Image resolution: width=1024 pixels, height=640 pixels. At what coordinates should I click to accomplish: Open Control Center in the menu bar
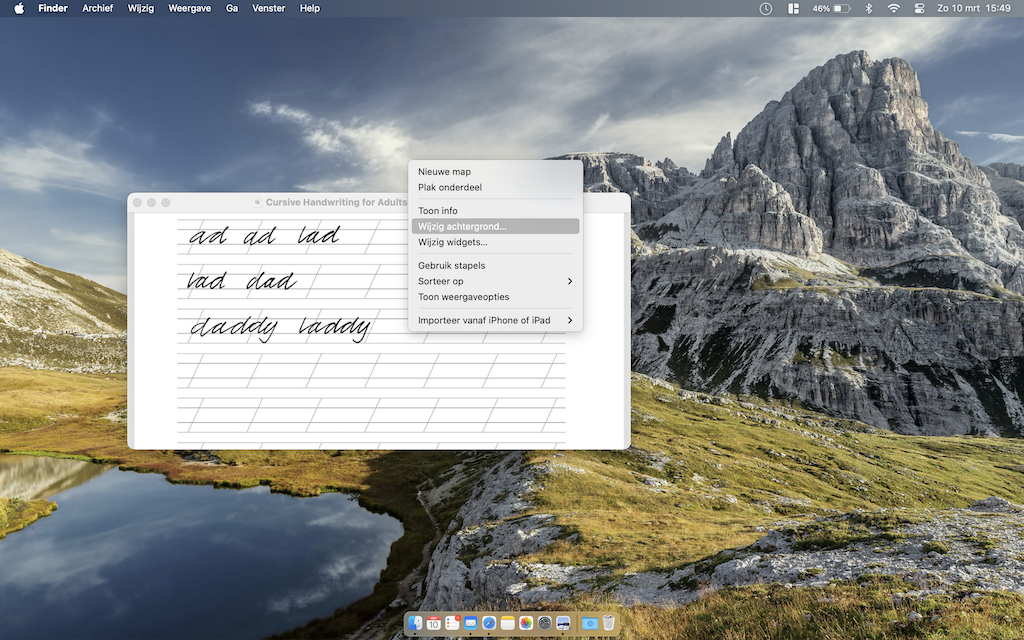pyautogui.click(x=919, y=8)
